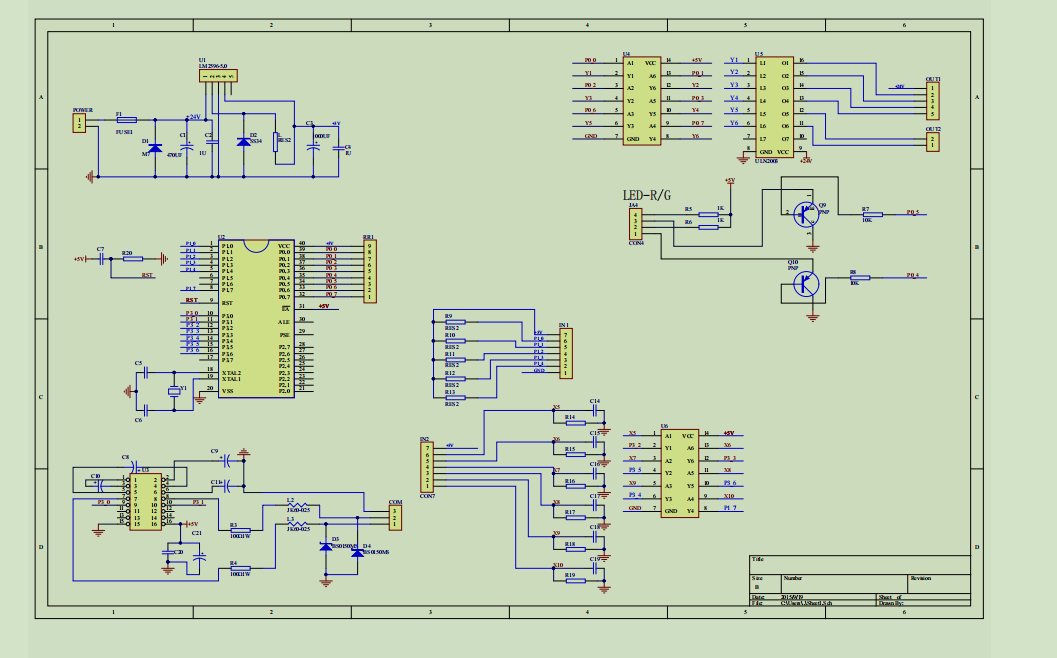
Task: Click capacitor C9 above the U3 chip
Action: coord(227,460)
